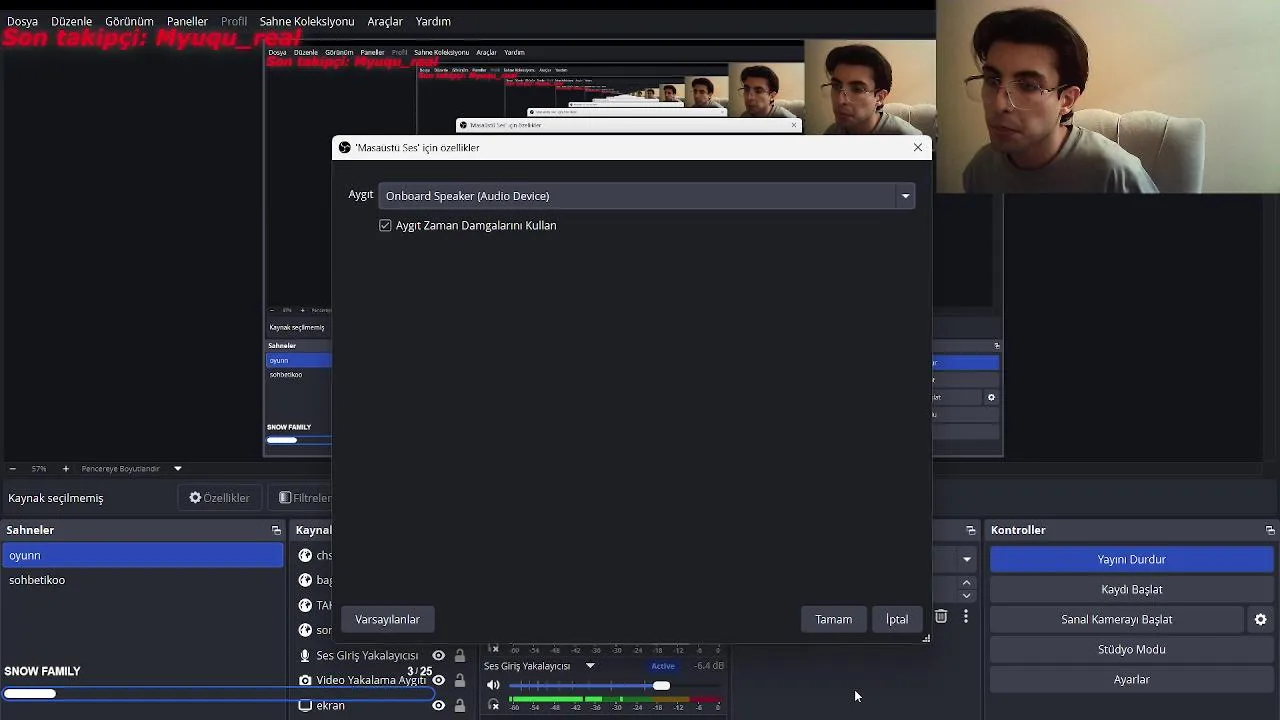
Task: Open the Dosya menu
Action: (x=22, y=21)
